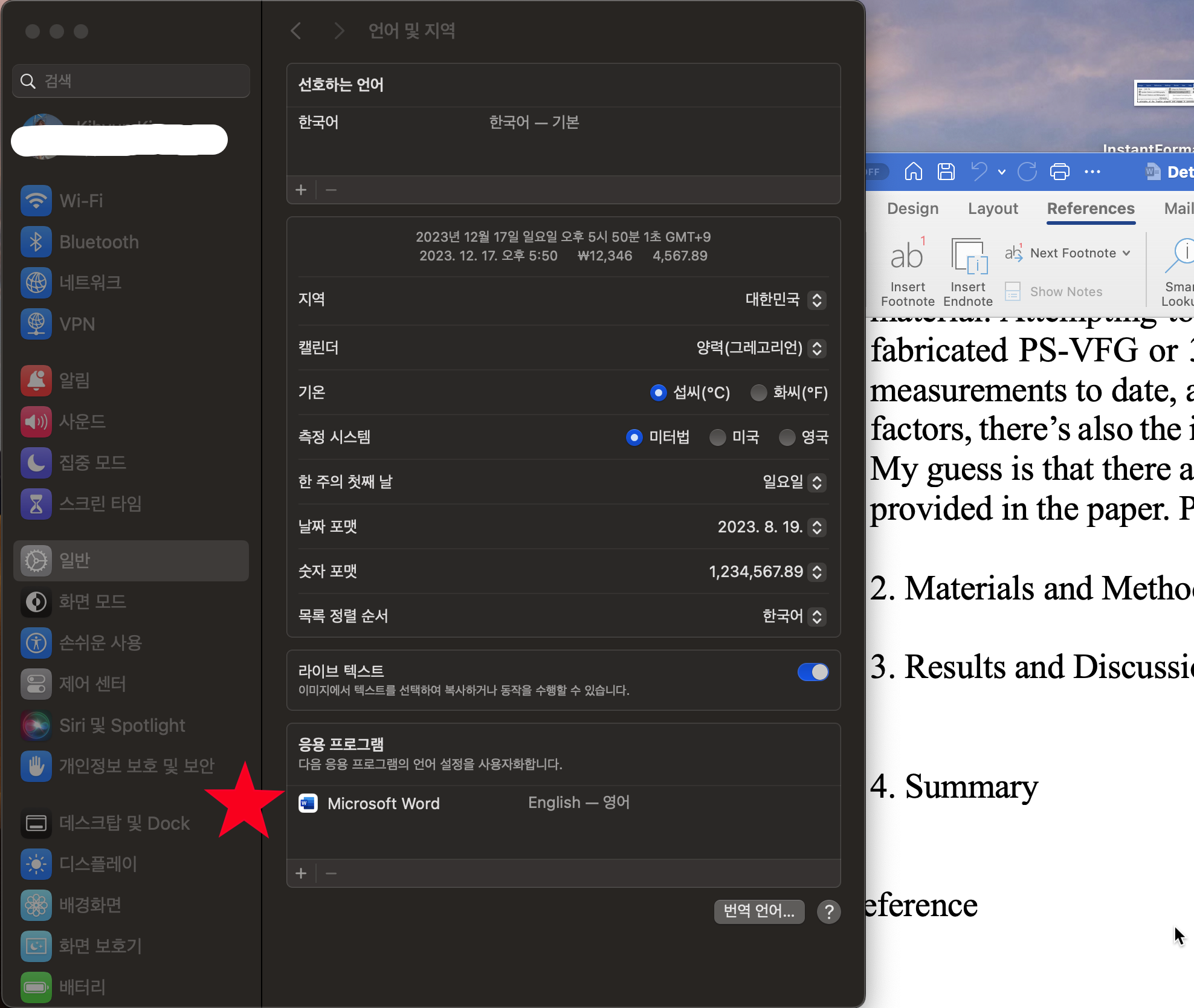Screen dimensions: 1194x1008
Task: Open Bluetooth settings from sidebar
Action: pos(99,242)
